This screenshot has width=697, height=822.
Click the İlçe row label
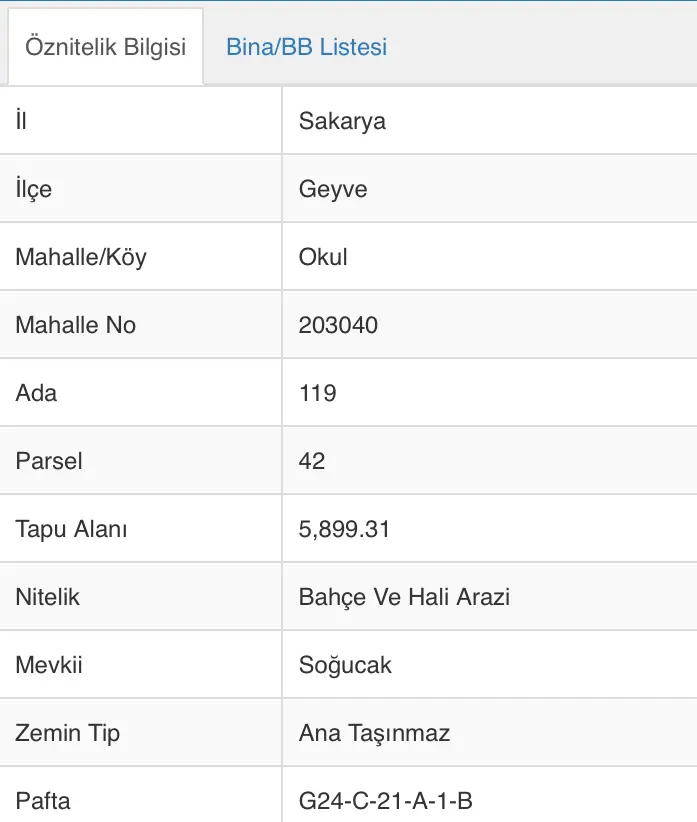tap(34, 189)
